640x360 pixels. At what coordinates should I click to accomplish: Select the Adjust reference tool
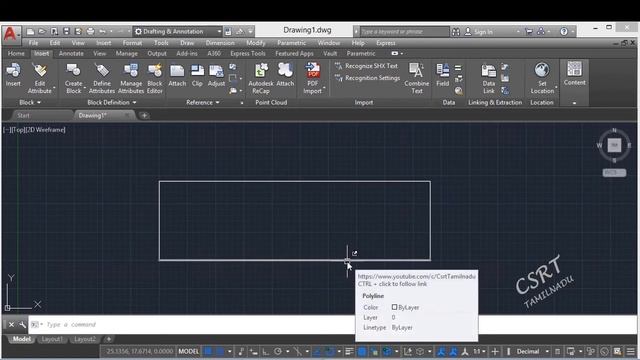pos(216,75)
